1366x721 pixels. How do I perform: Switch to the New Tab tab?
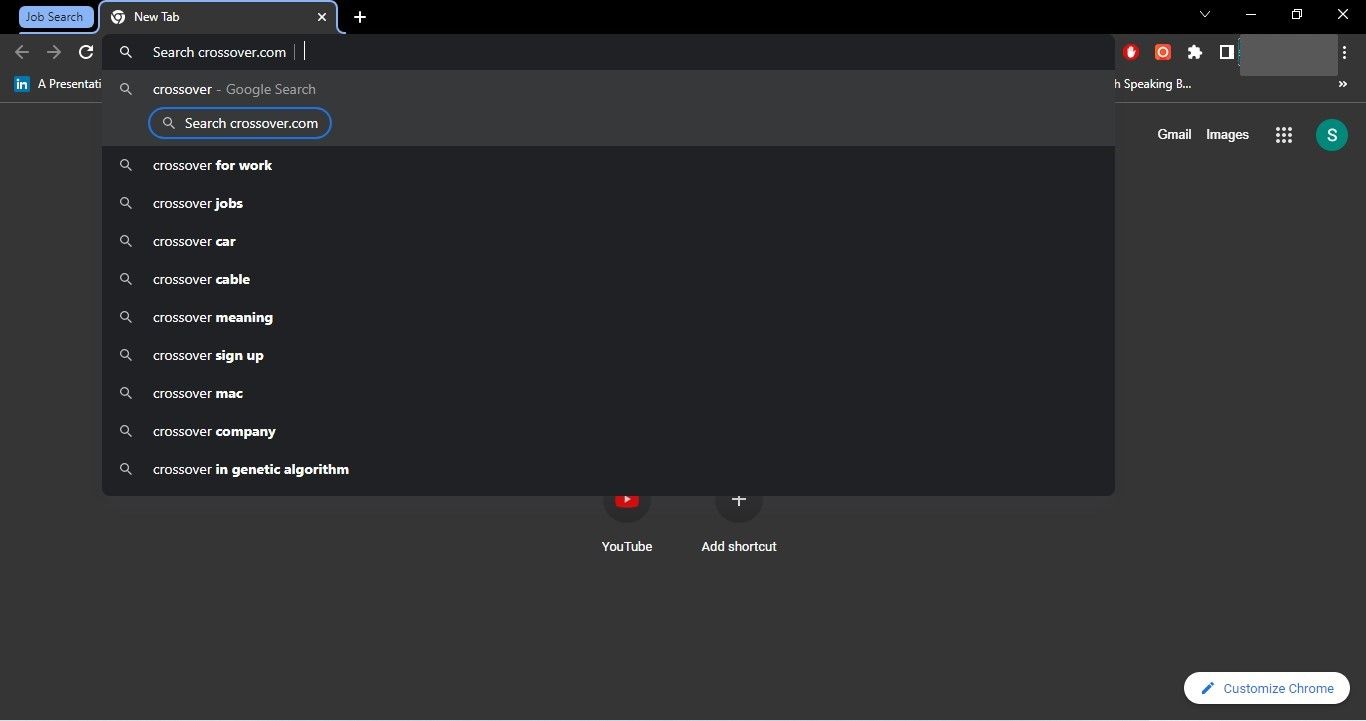218,17
